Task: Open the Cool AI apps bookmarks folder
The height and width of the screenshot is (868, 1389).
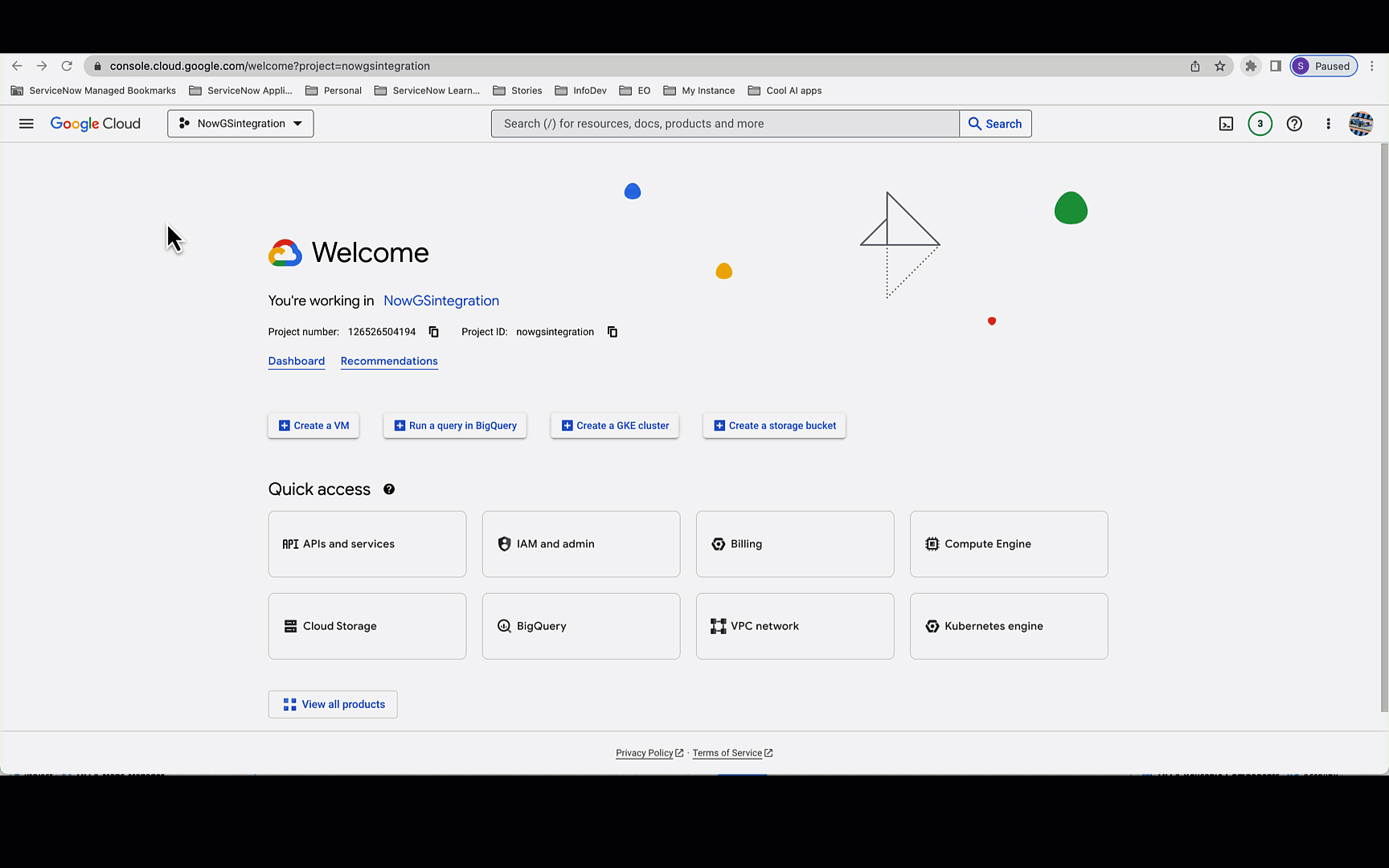Action: click(x=785, y=91)
